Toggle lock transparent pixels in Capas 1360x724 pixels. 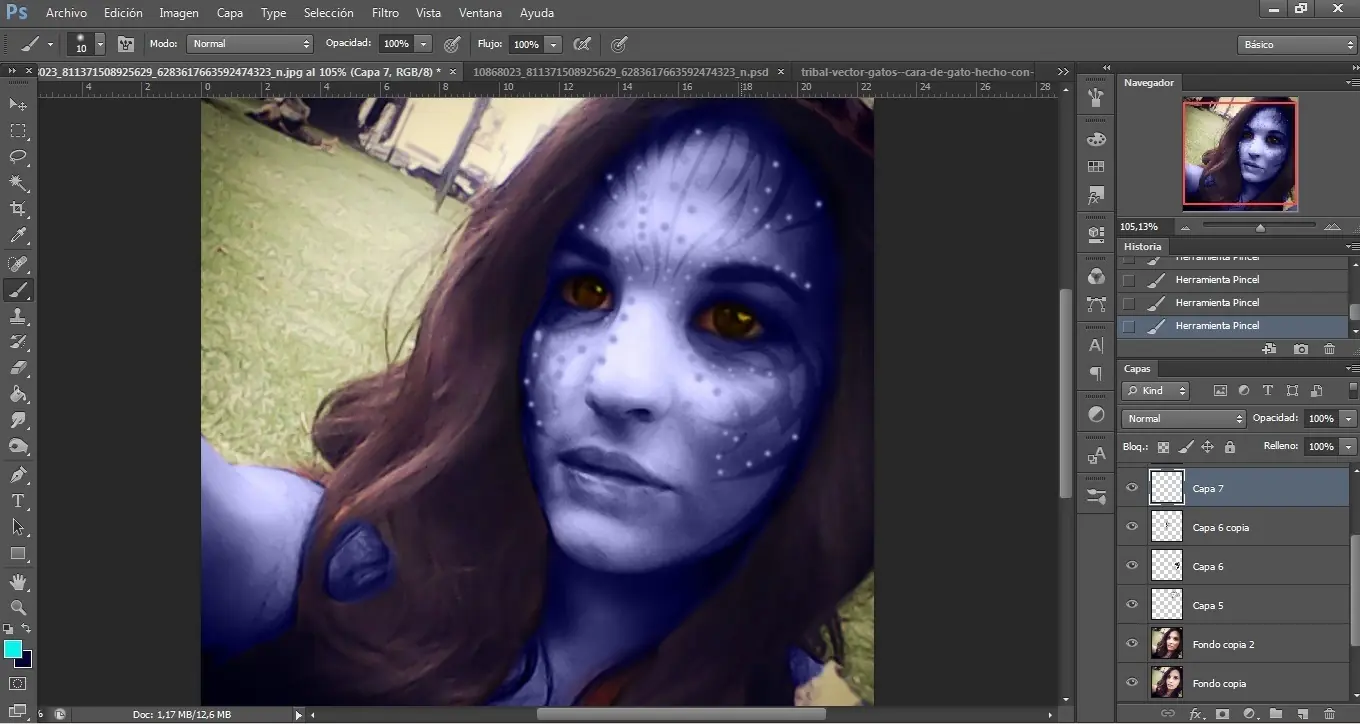[x=1163, y=447]
